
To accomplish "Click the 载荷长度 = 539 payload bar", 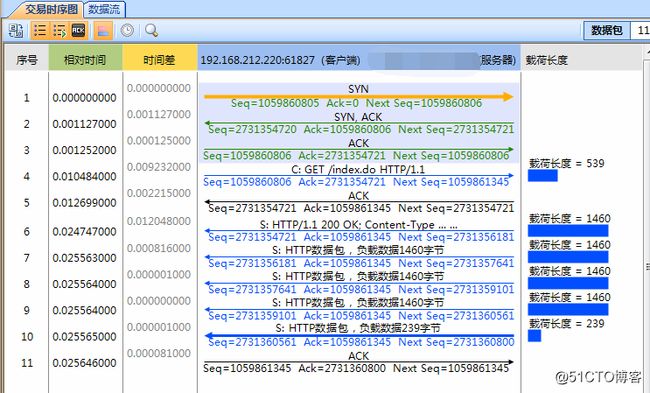I will point(543,176).
